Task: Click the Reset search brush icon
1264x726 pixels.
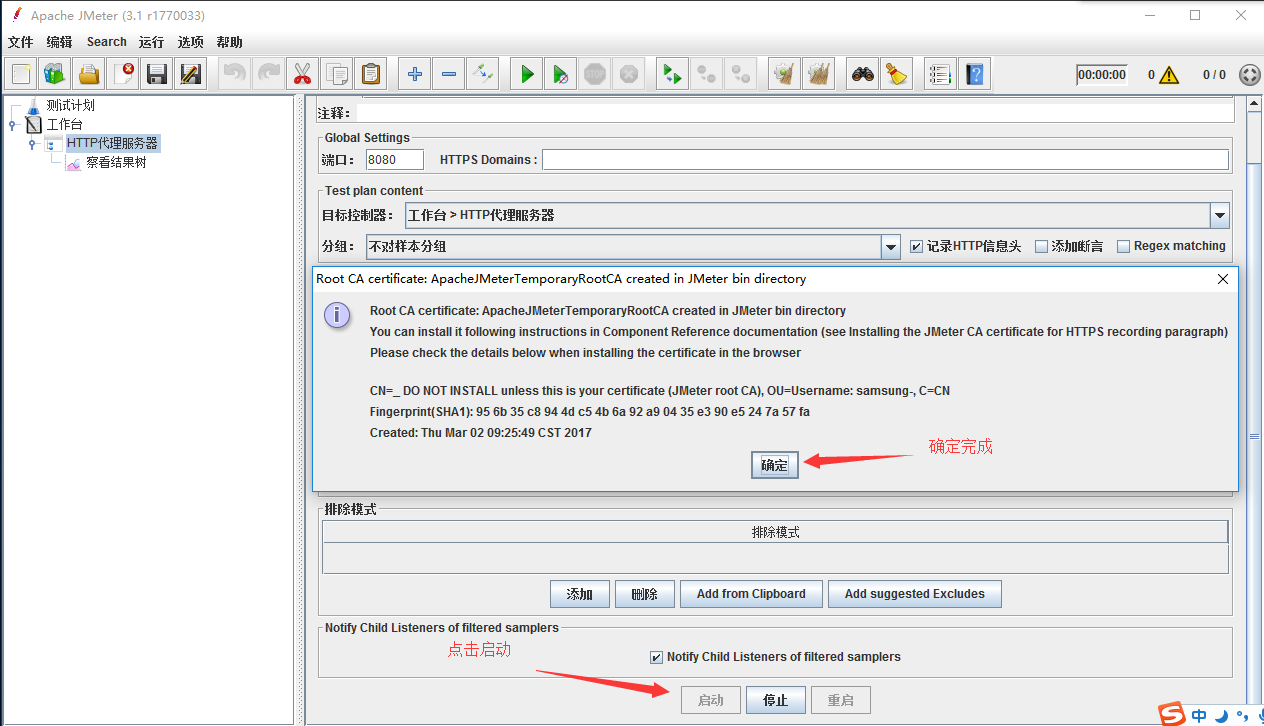Action: tap(897, 74)
